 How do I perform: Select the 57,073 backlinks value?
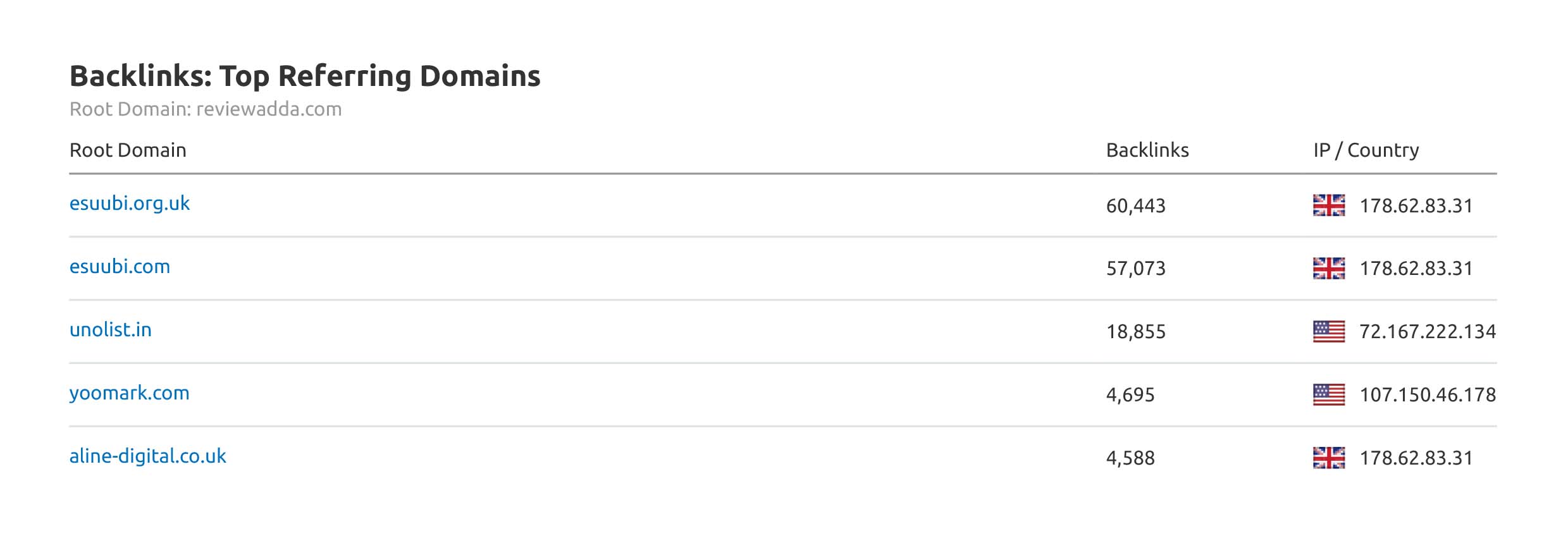click(1135, 269)
